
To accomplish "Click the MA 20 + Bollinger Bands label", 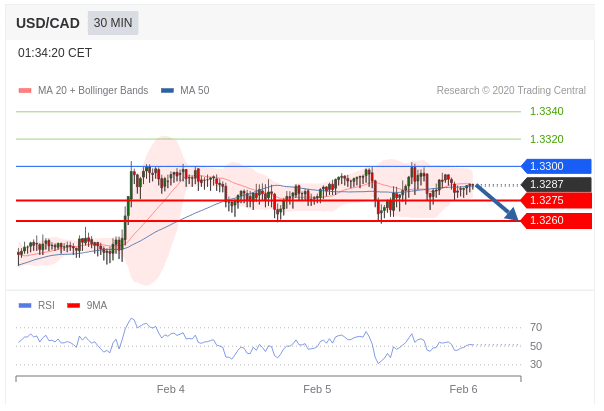I will 93,91.
